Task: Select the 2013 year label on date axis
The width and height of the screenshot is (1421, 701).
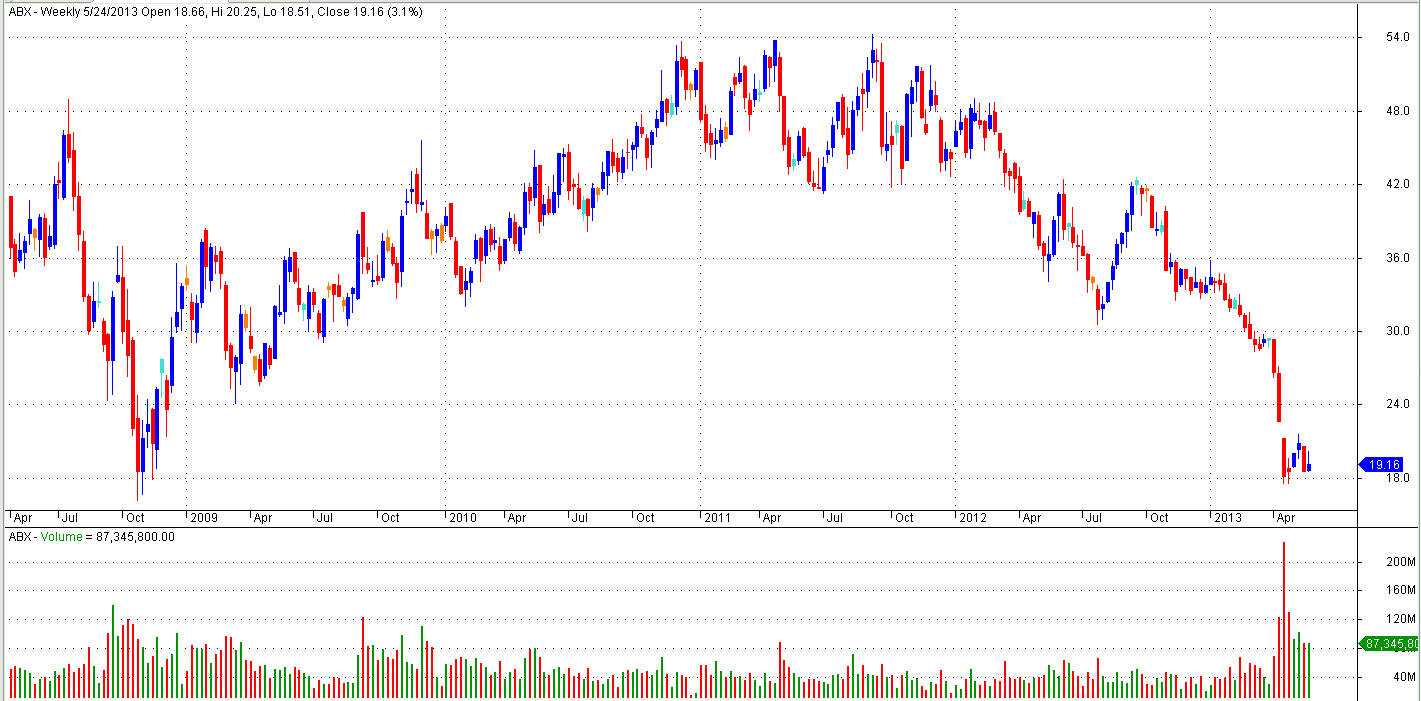Action: (x=1227, y=518)
